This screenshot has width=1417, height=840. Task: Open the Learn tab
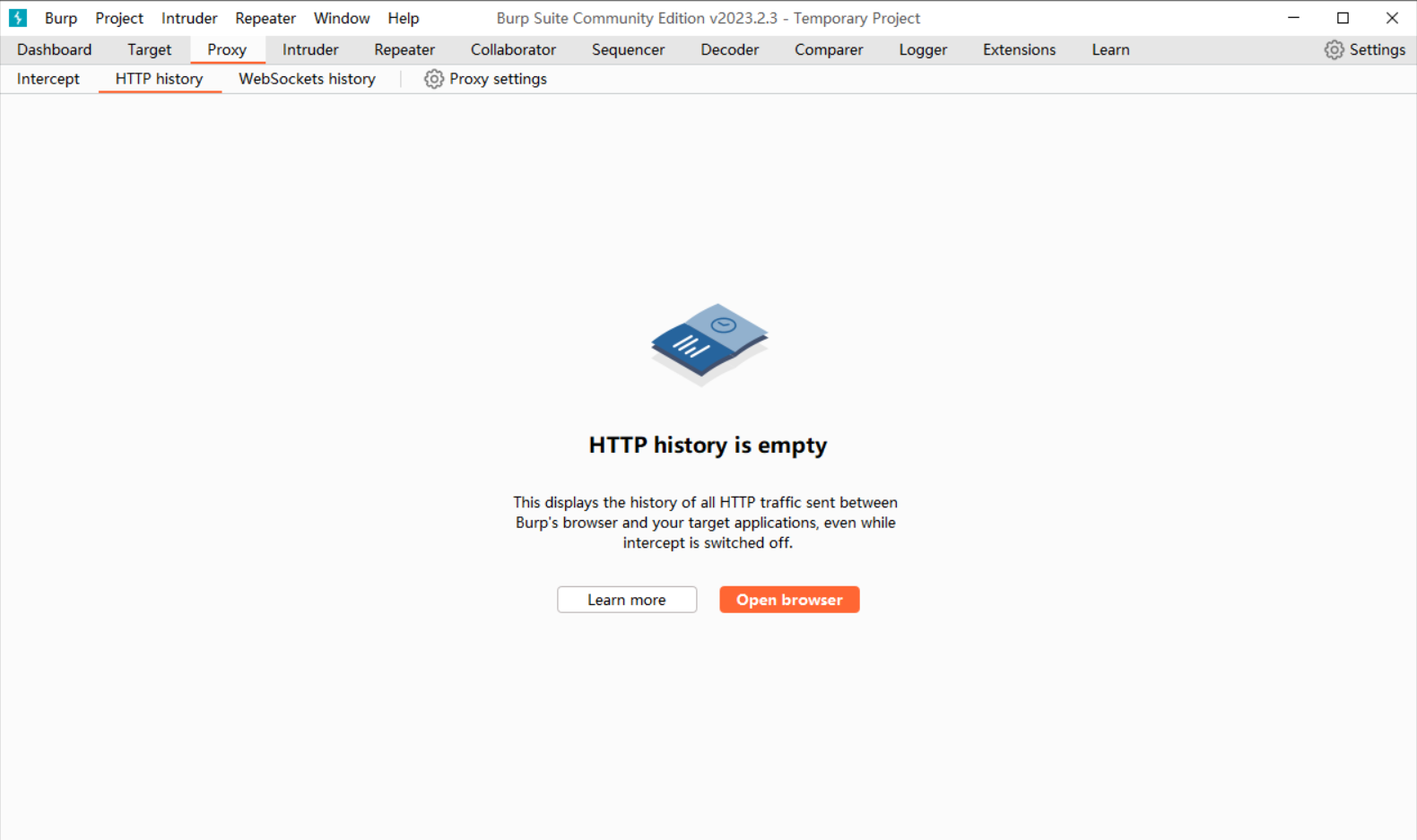(x=1110, y=50)
